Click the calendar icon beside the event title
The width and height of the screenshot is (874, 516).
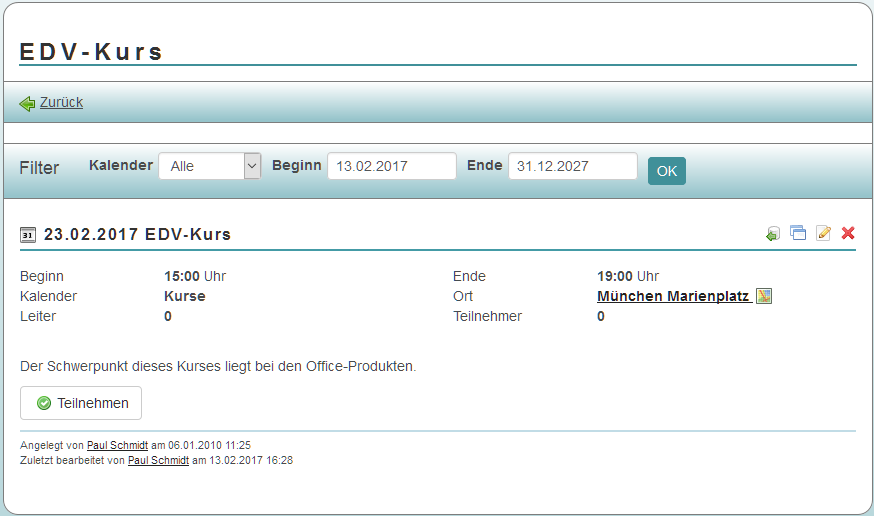point(28,235)
